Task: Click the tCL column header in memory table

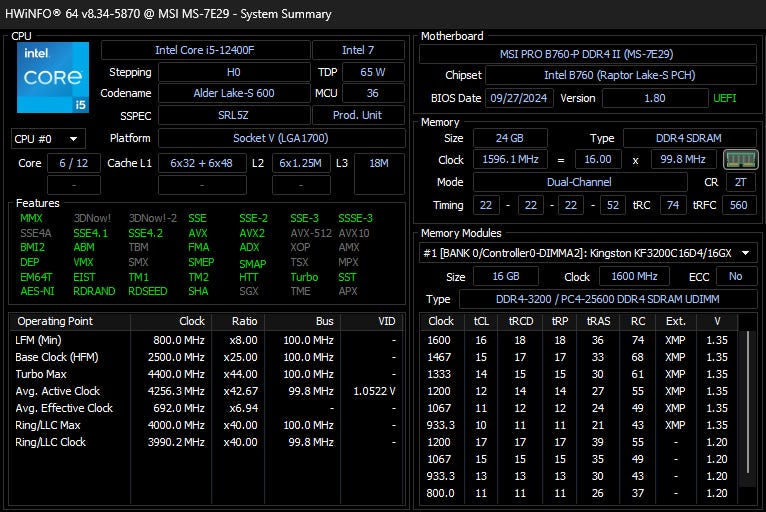Action: pos(481,321)
